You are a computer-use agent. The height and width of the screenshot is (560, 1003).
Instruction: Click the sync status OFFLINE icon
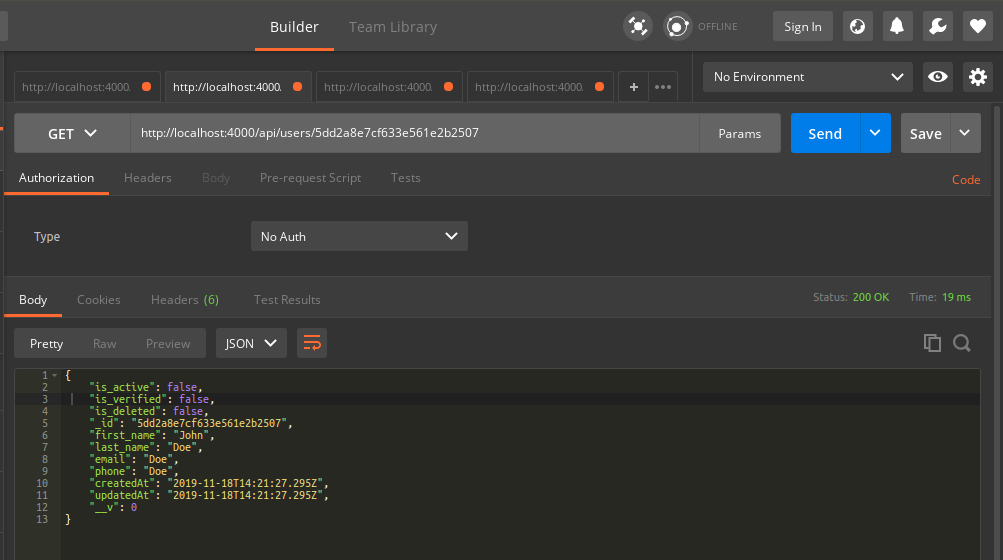677,26
